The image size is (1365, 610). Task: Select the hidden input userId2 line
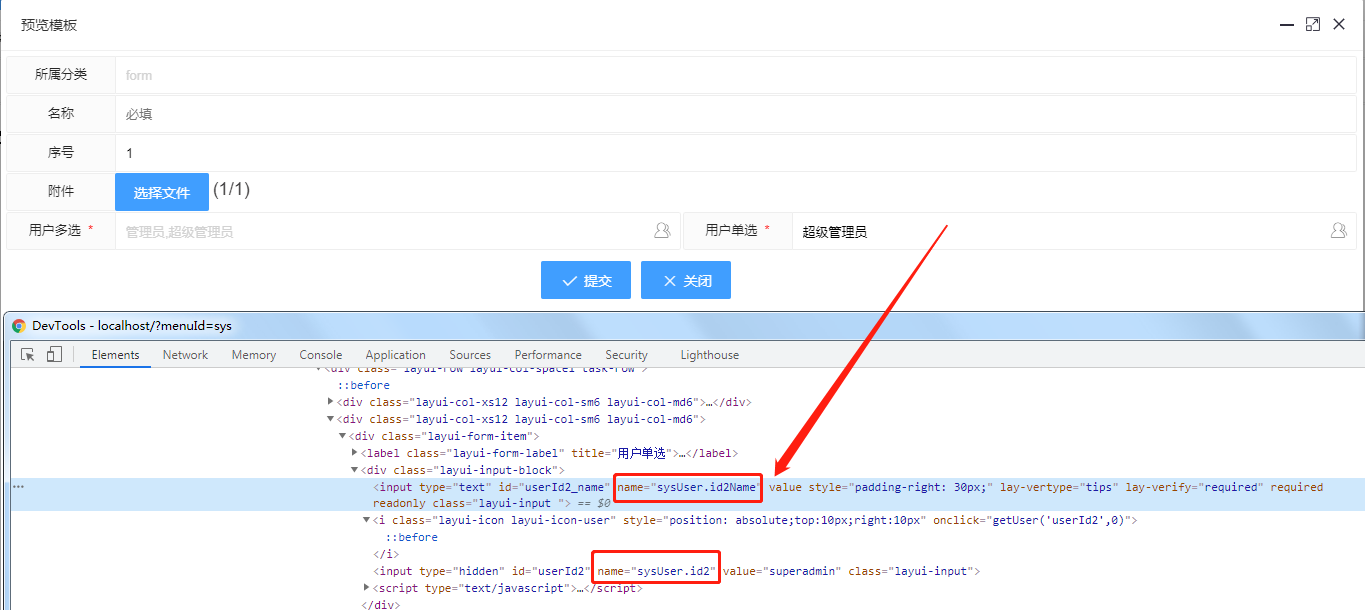676,571
